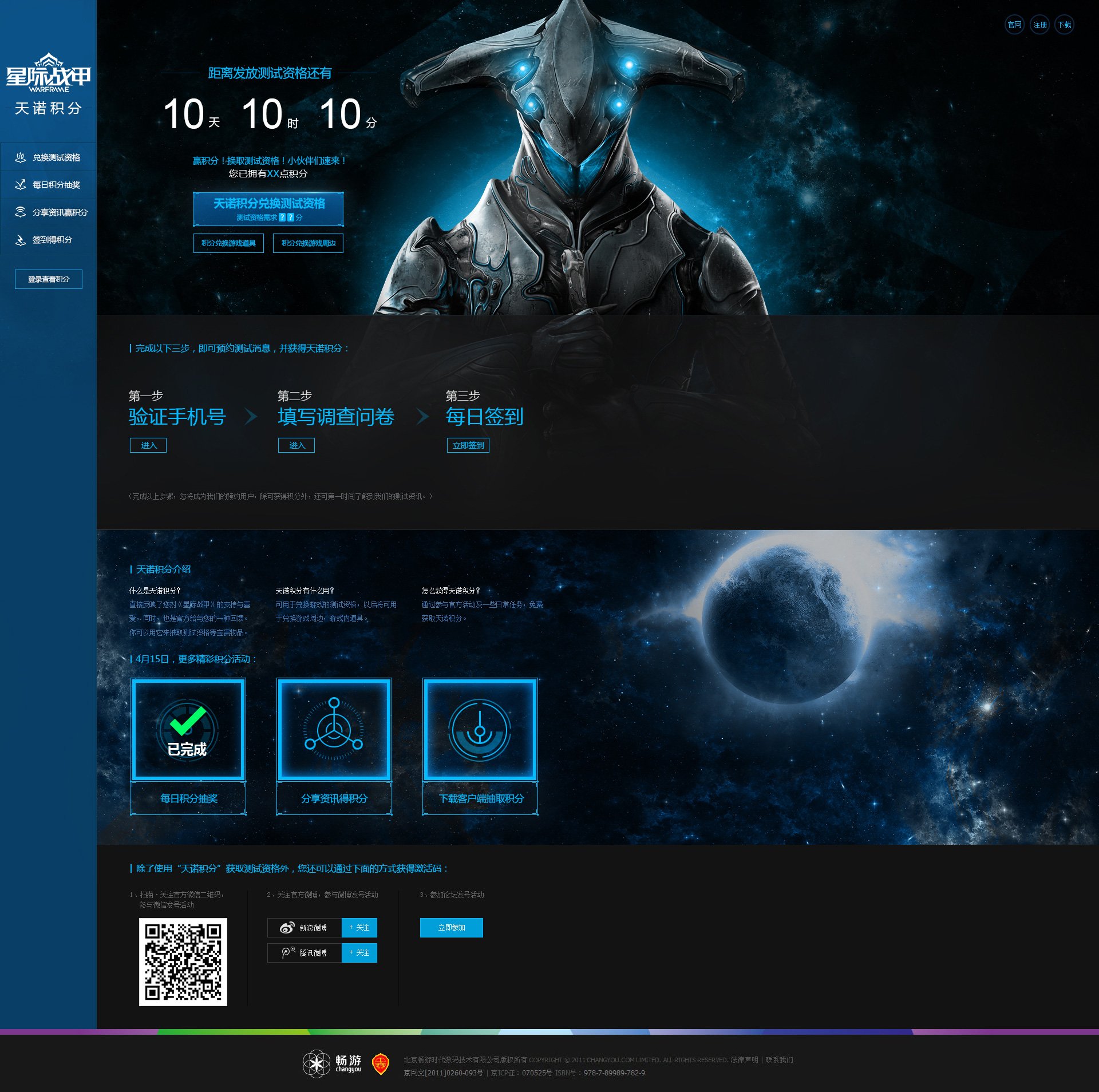Open 分享资讯赢积分 in the sidebar

coord(48,212)
